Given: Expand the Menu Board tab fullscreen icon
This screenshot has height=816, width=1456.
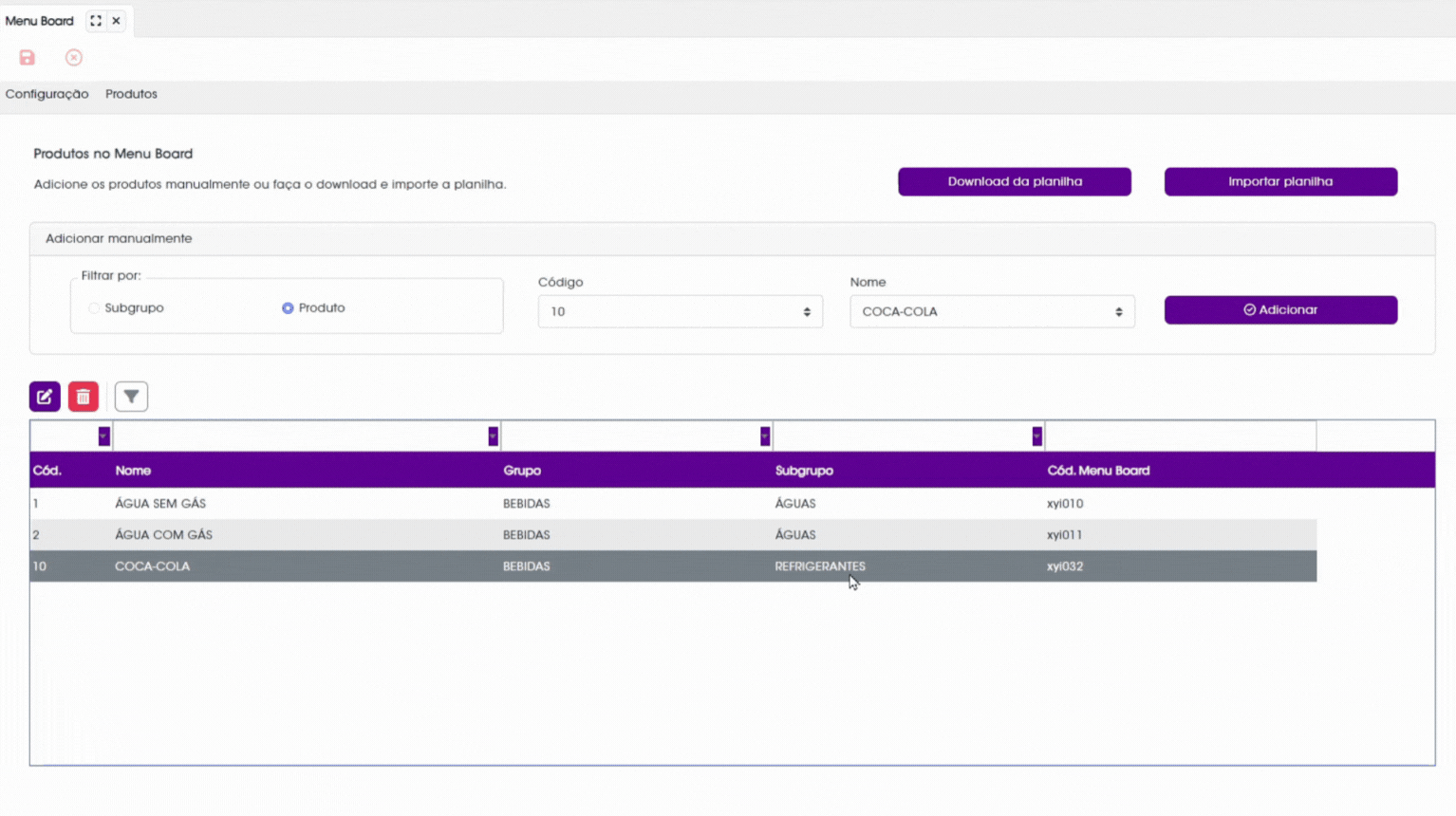Looking at the screenshot, I should 96,21.
